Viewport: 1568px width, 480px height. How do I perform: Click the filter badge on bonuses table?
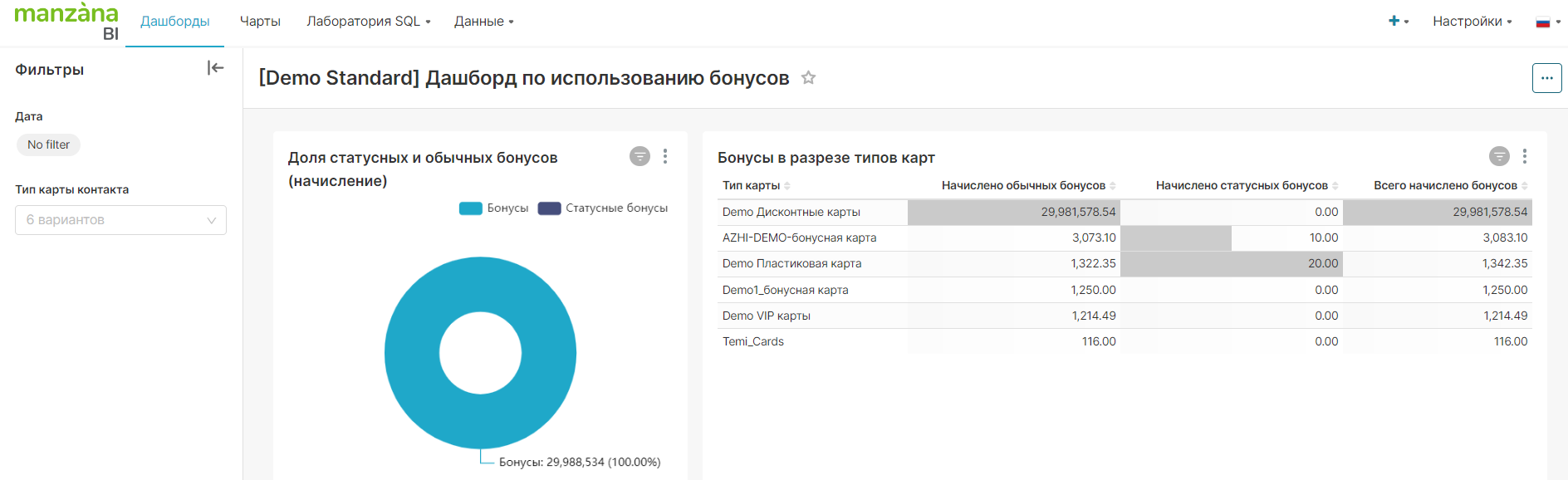pyautogui.click(x=1499, y=156)
